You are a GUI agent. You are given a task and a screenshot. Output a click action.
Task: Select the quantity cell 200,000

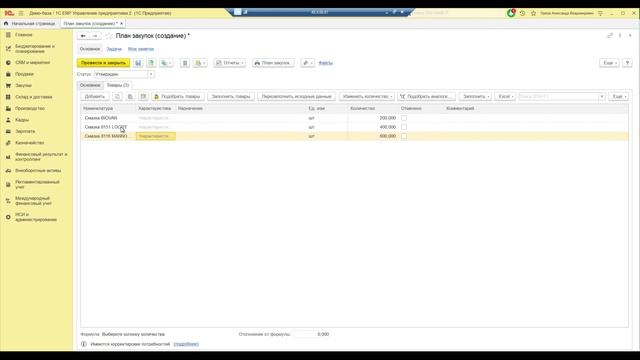point(372,118)
